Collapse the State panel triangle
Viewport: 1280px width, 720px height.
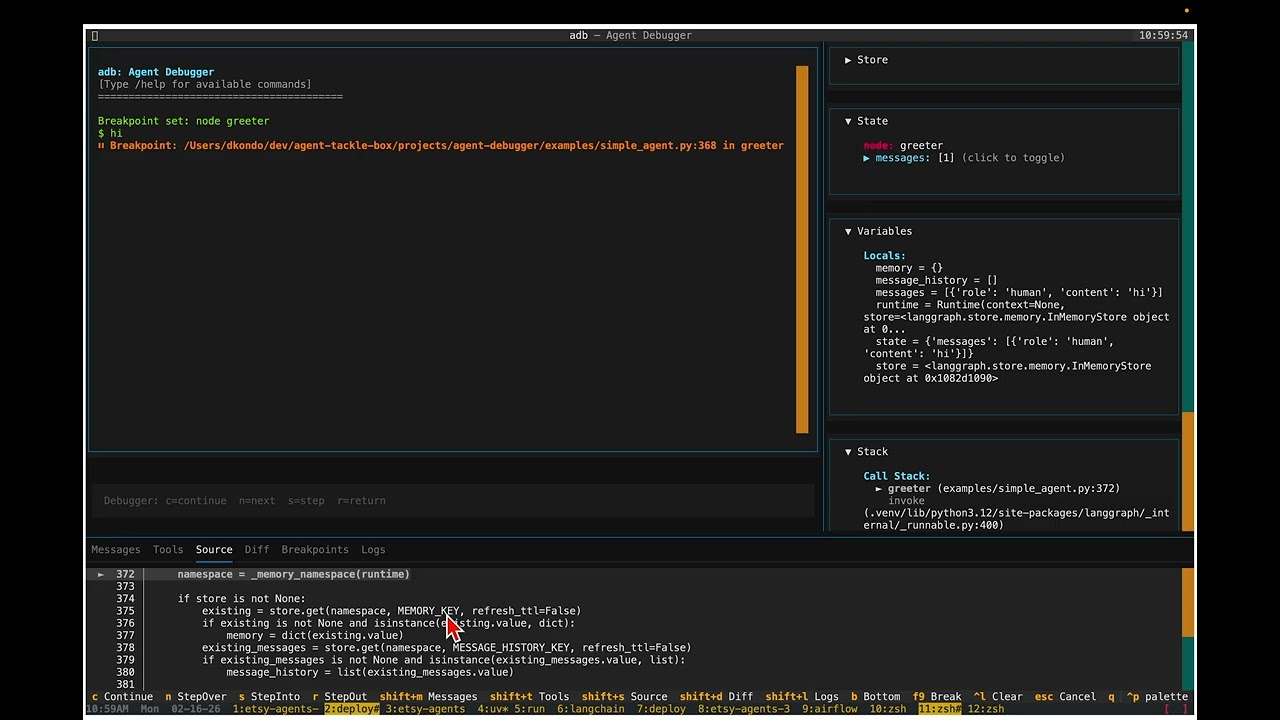(848, 121)
